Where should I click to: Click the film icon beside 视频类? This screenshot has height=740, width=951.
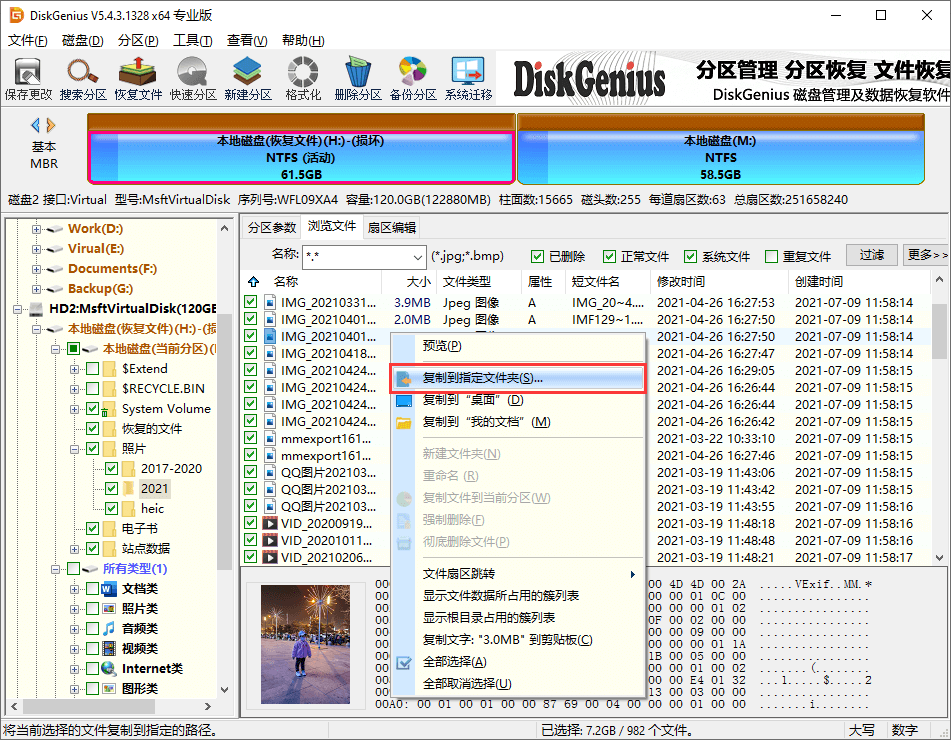(109, 648)
